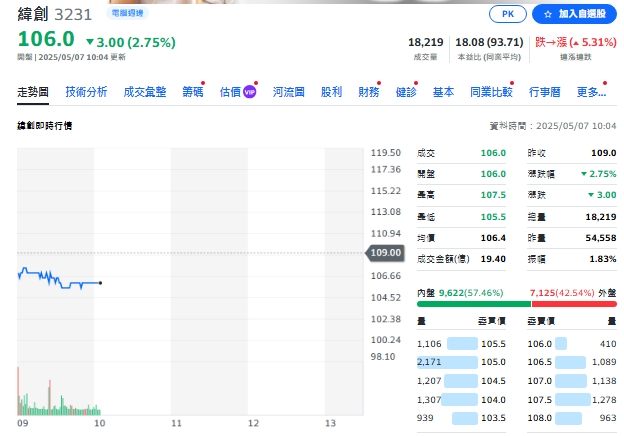
Task: Click the 外盤 7,125 (42.54%) label
Action: (573, 293)
